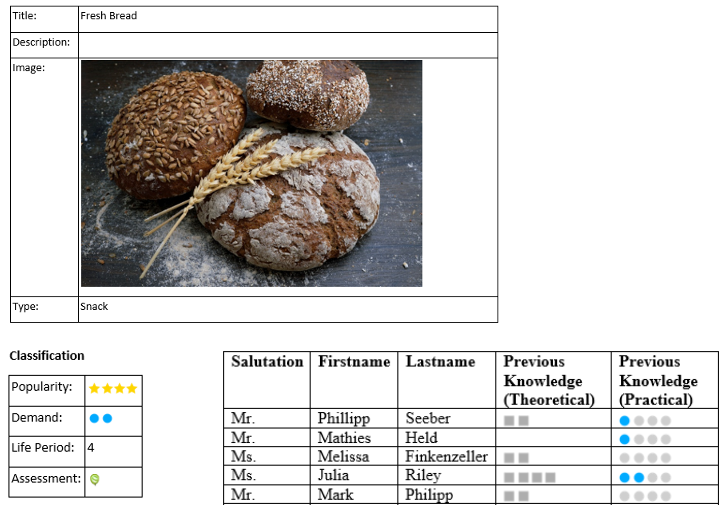720x505 pixels.
Task: Click the Popularity star rating icons
Action: pyautogui.click(x=113, y=388)
